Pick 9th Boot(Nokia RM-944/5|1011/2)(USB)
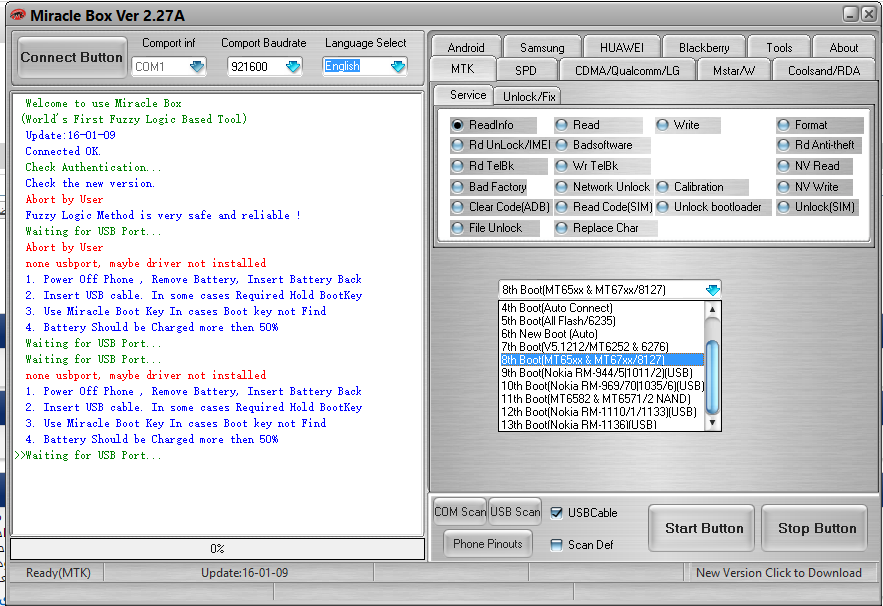The image size is (883, 606). tap(601, 373)
